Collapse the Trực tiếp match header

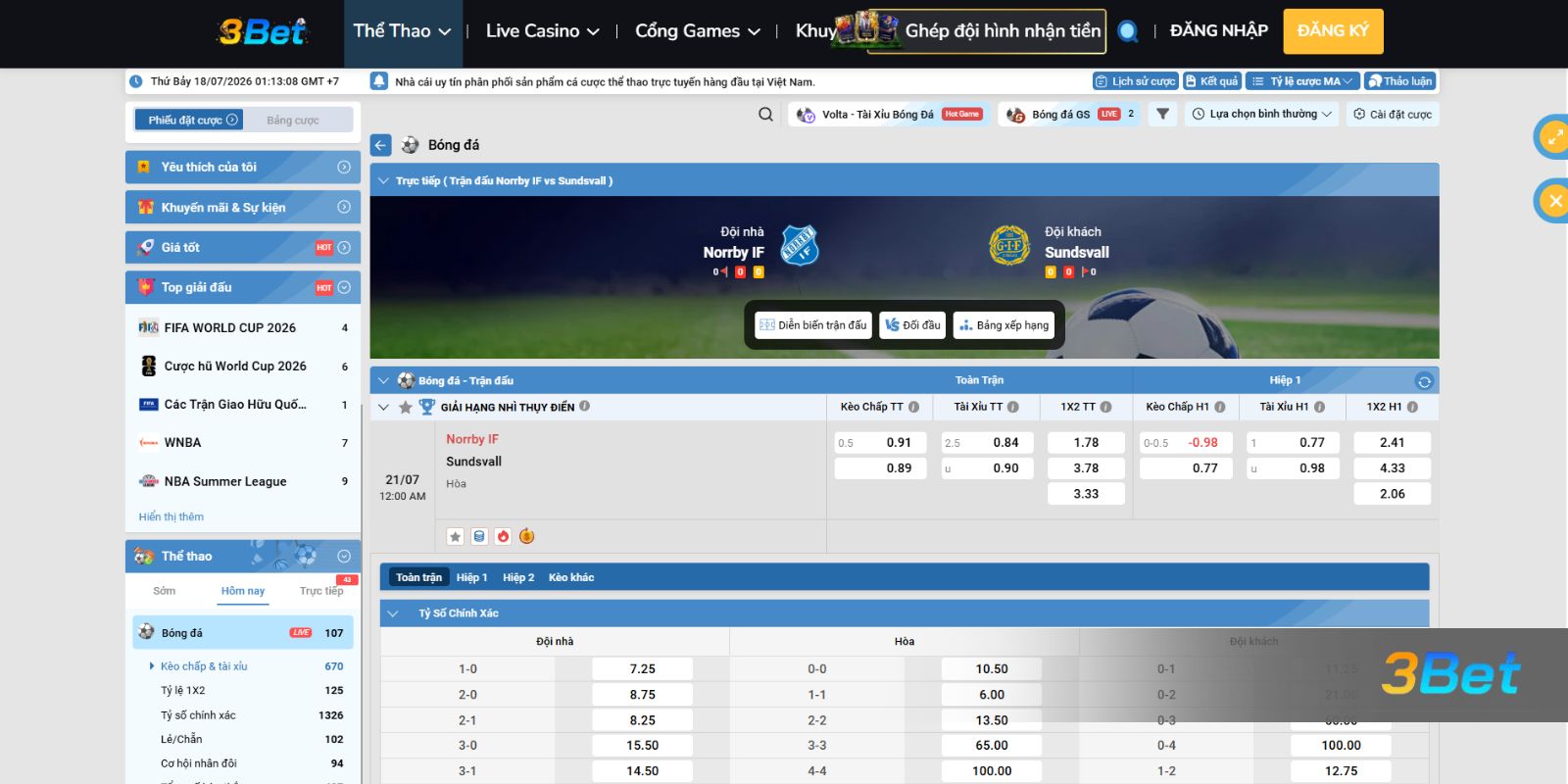click(383, 181)
